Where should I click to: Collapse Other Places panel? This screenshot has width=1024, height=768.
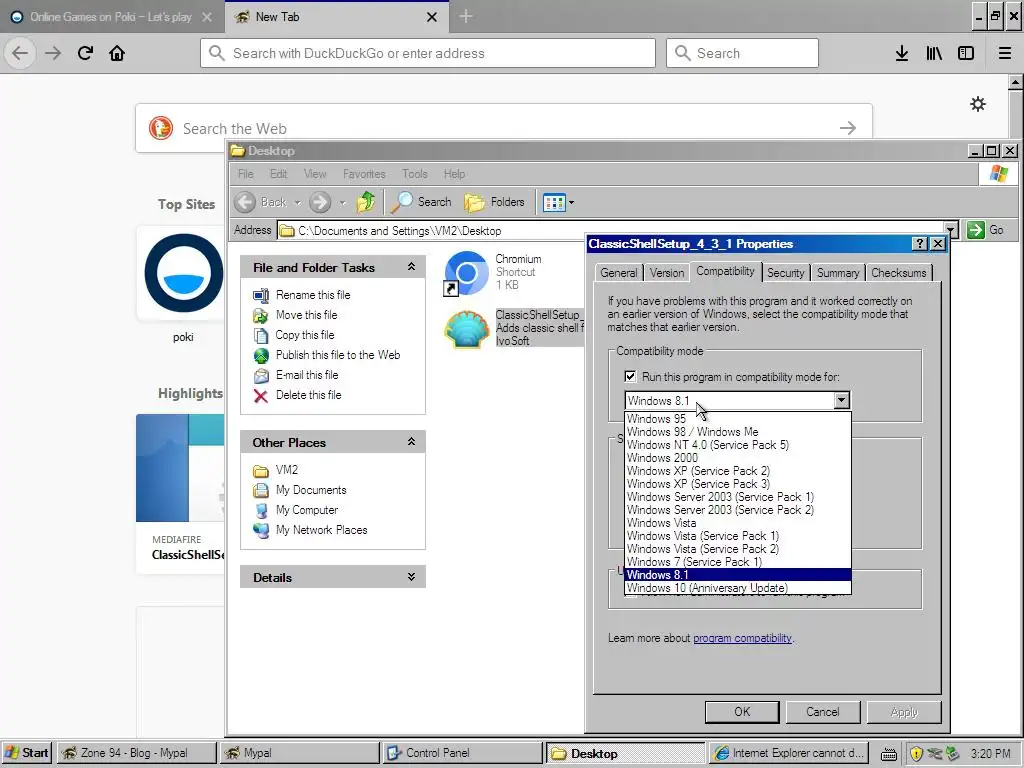[x=411, y=441]
